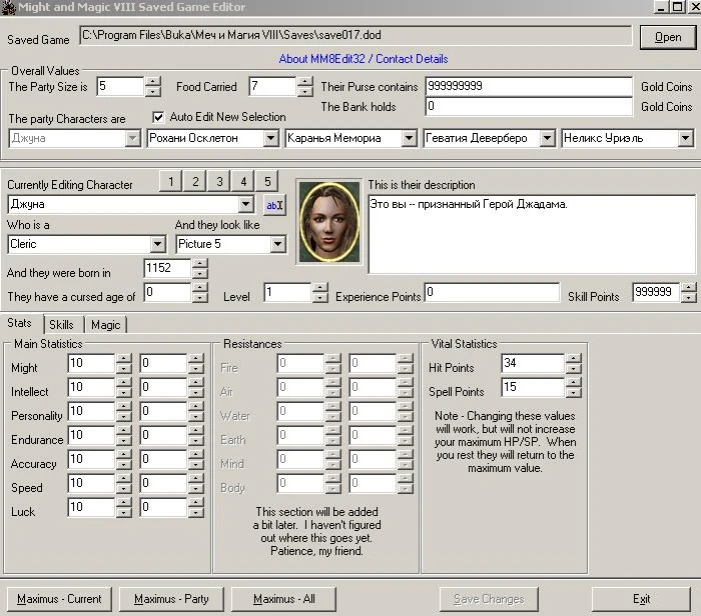701x616 pixels.
Task: Increase Speed base value with the up arrow
Action: pyautogui.click(x=123, y=478)
